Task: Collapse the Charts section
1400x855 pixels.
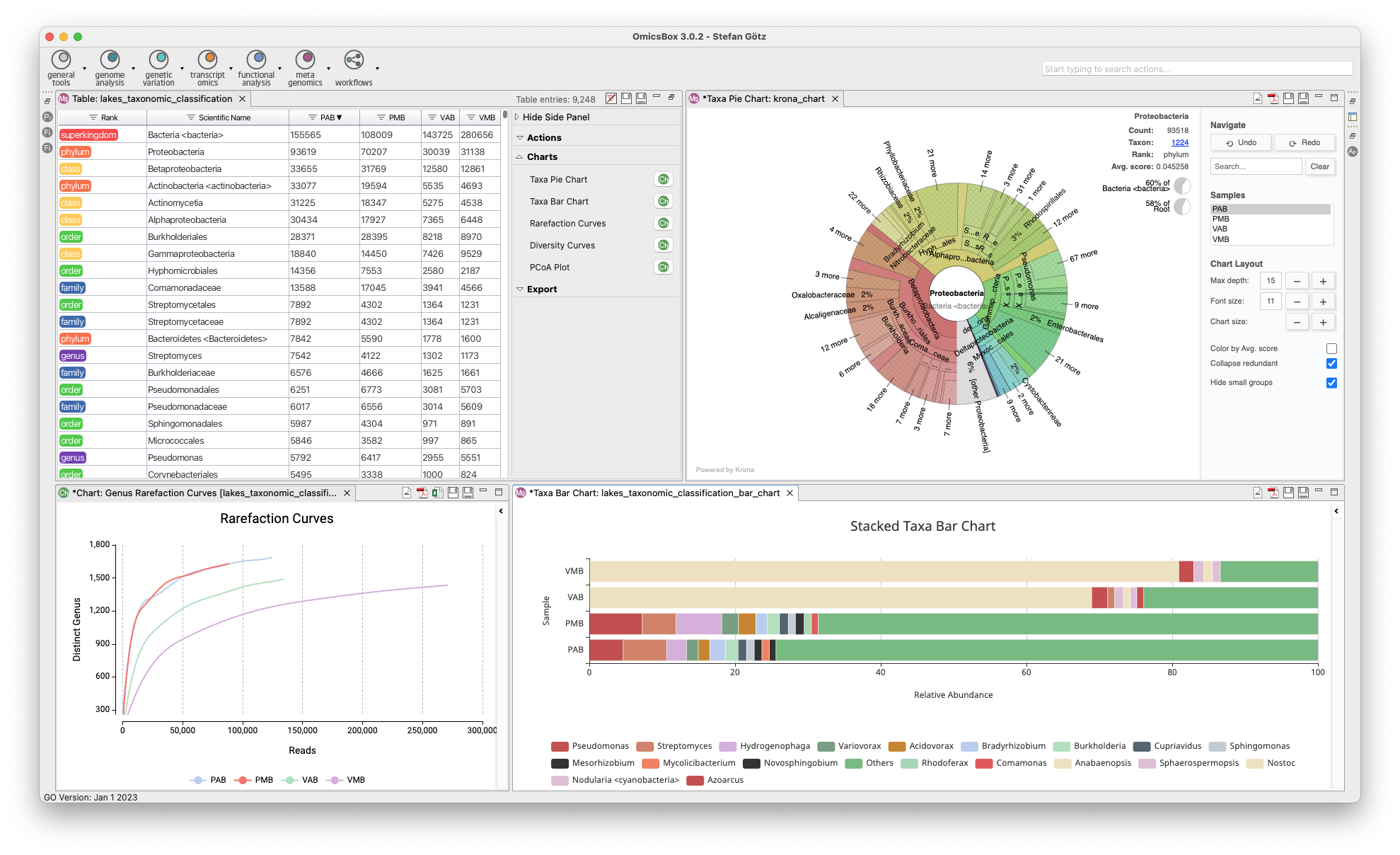Action: click(x=520, y=157)
